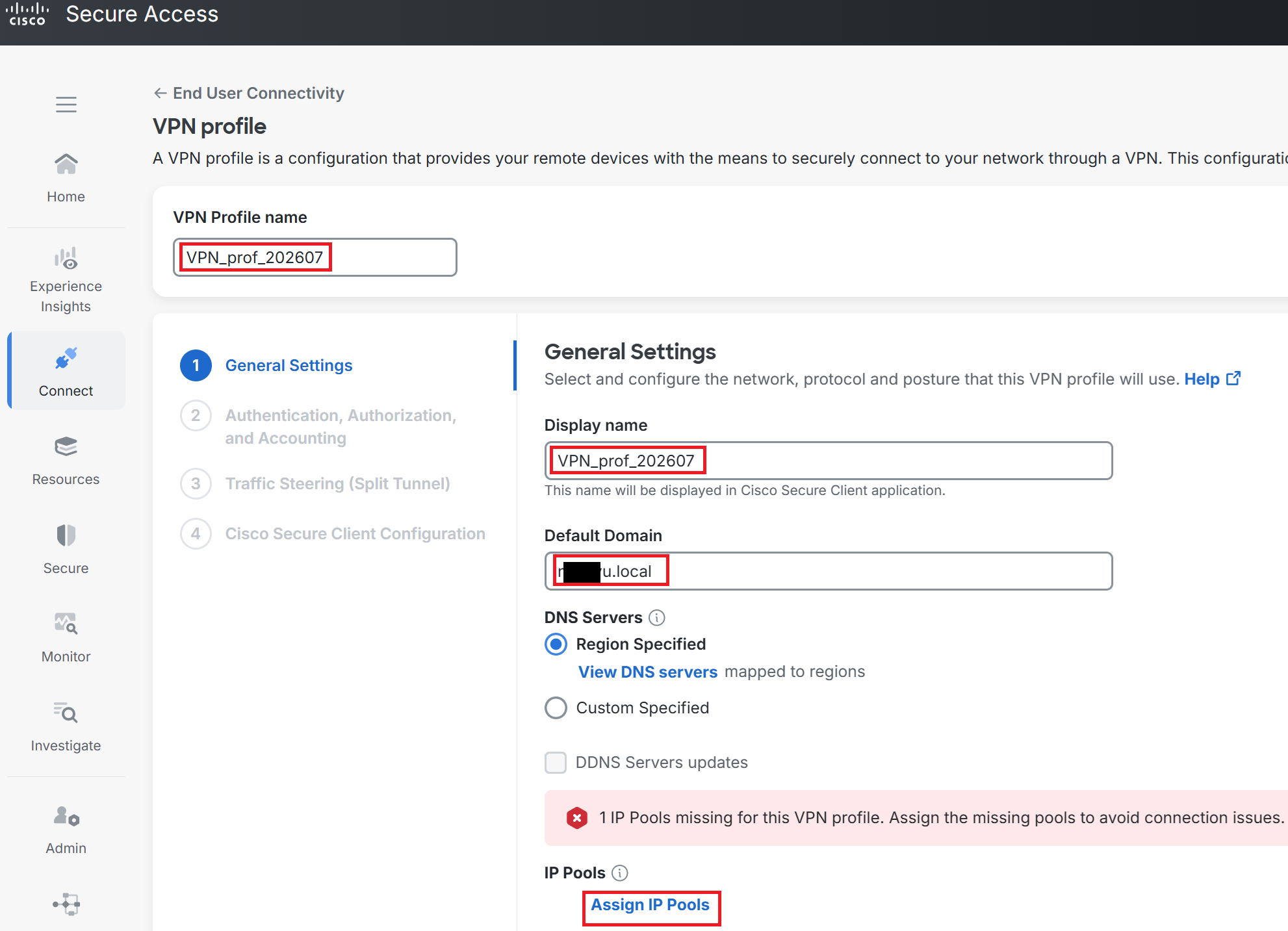The image size is (1288, 931).
Task: Click IP Pools info icon
Action: click(x=620, y=873)
